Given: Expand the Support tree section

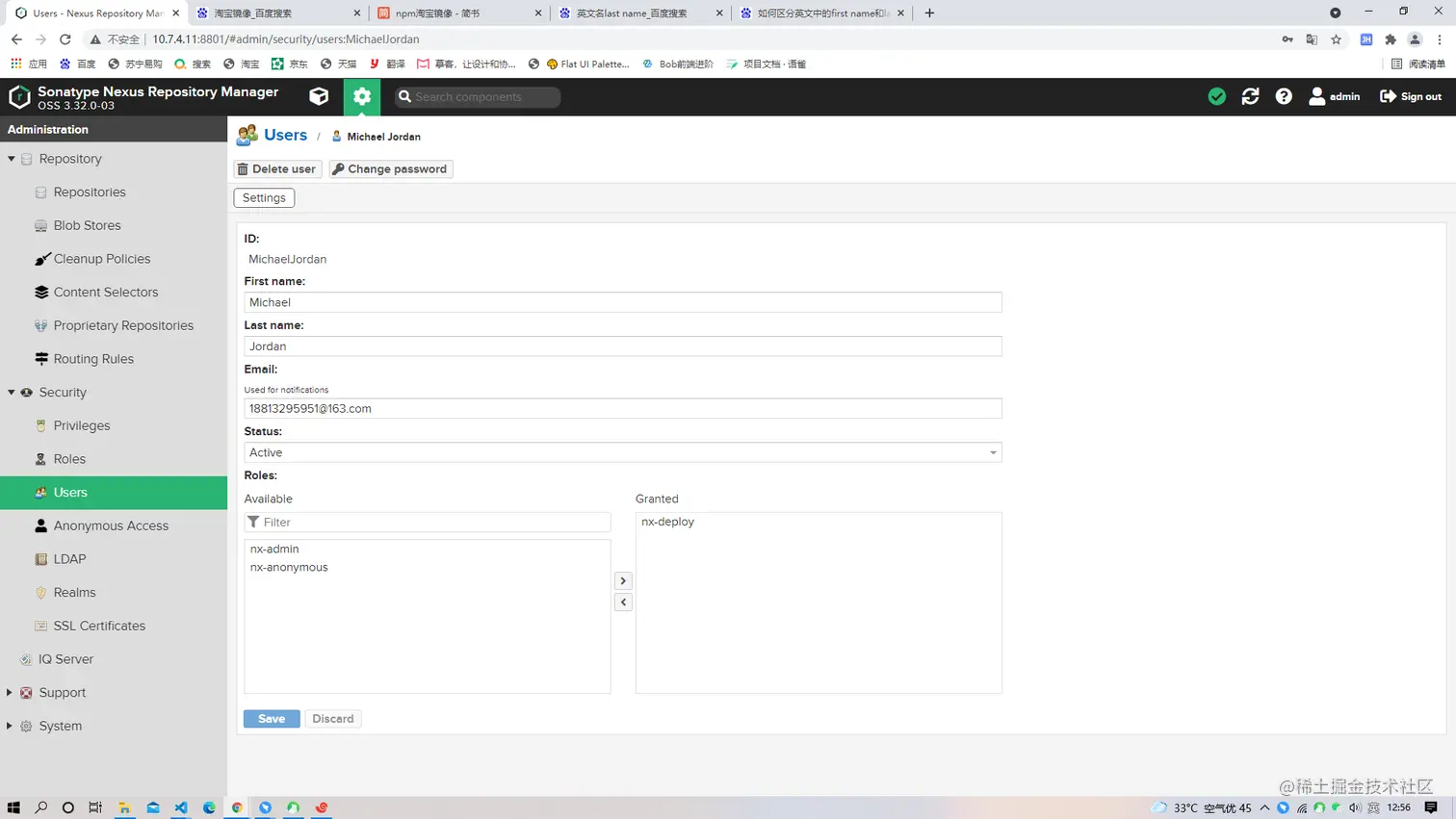Looking at the screenshot, I should 10,693.
